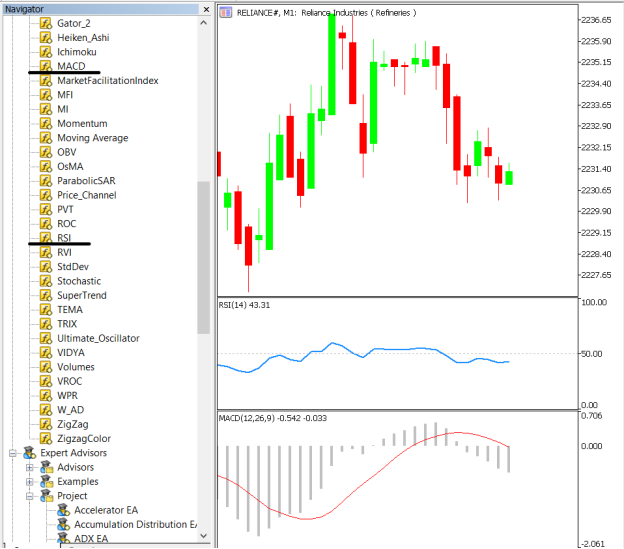Image resolution: width=624 pixels, height=549 pixels.
Task: Click the RVI indicator icon
Action: pyautogui.click(x=46, y=253)
